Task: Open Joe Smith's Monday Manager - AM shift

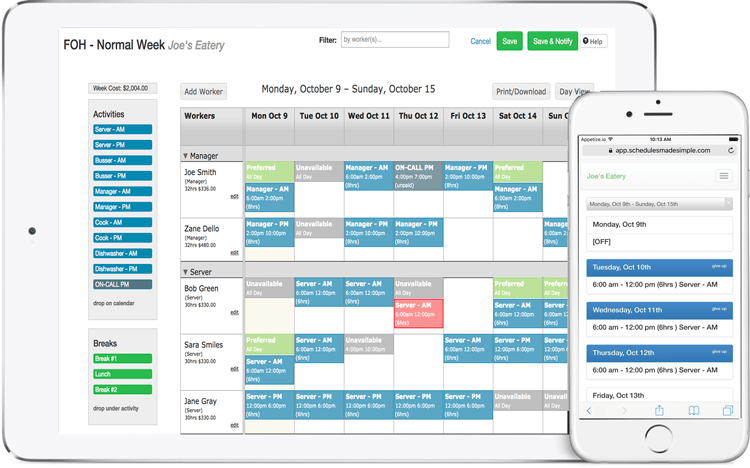Action: click(x=269, y=198)
